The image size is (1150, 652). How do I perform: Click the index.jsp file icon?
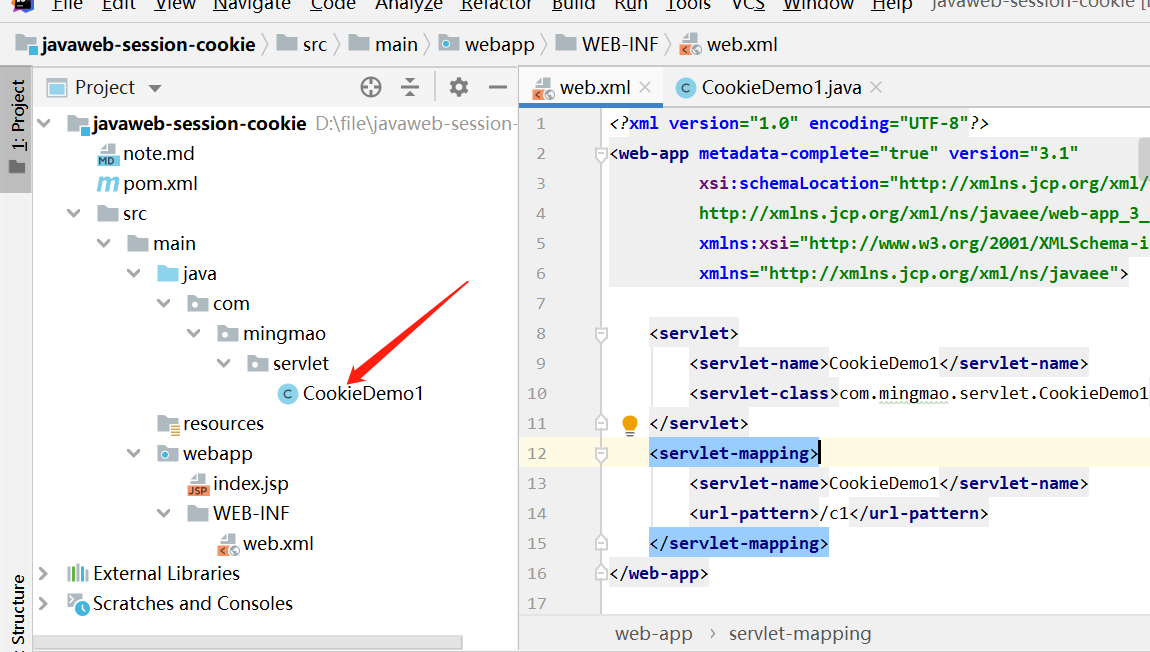point(198,484)
